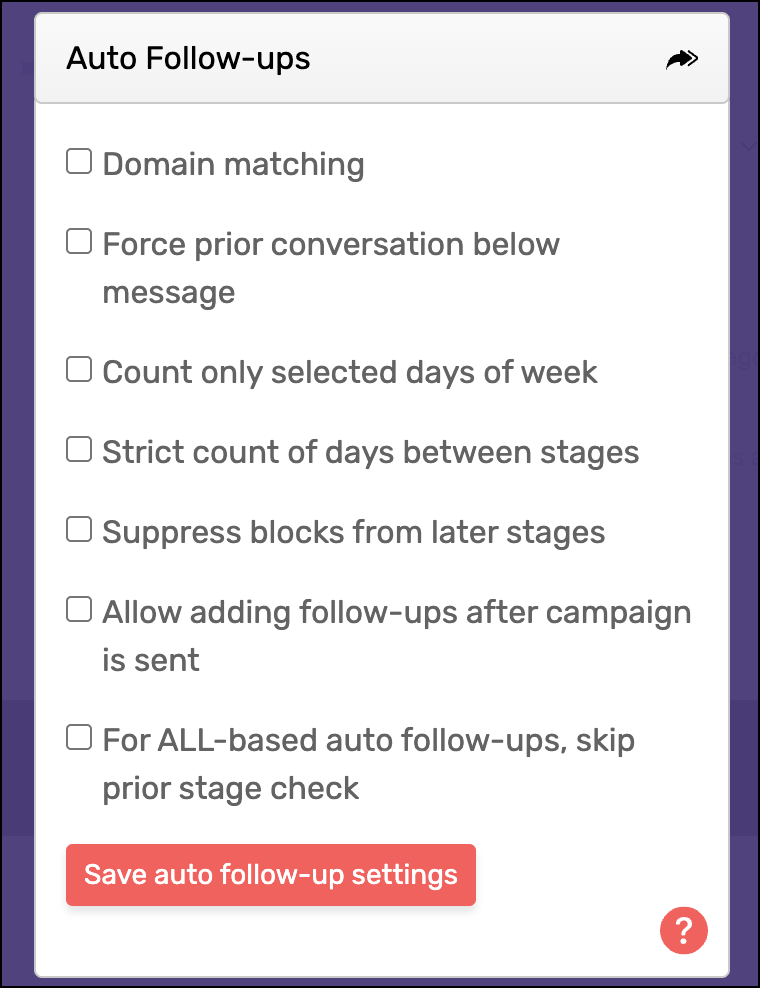Check the Count only selected days of week box
760x988 pixels.
pyautogui.click(x=79, y=369)
